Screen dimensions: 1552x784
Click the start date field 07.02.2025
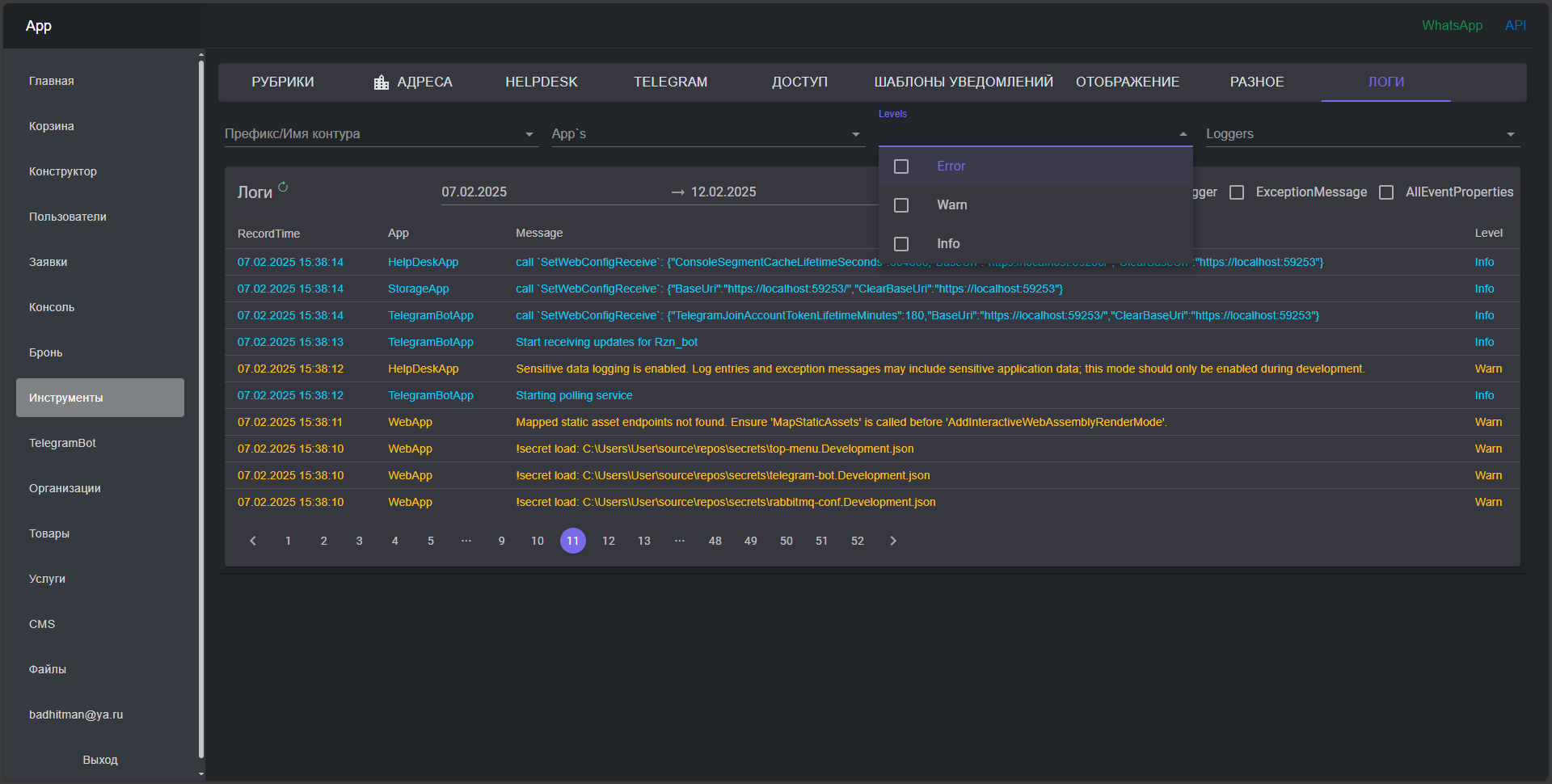click(x=474, y=192)
